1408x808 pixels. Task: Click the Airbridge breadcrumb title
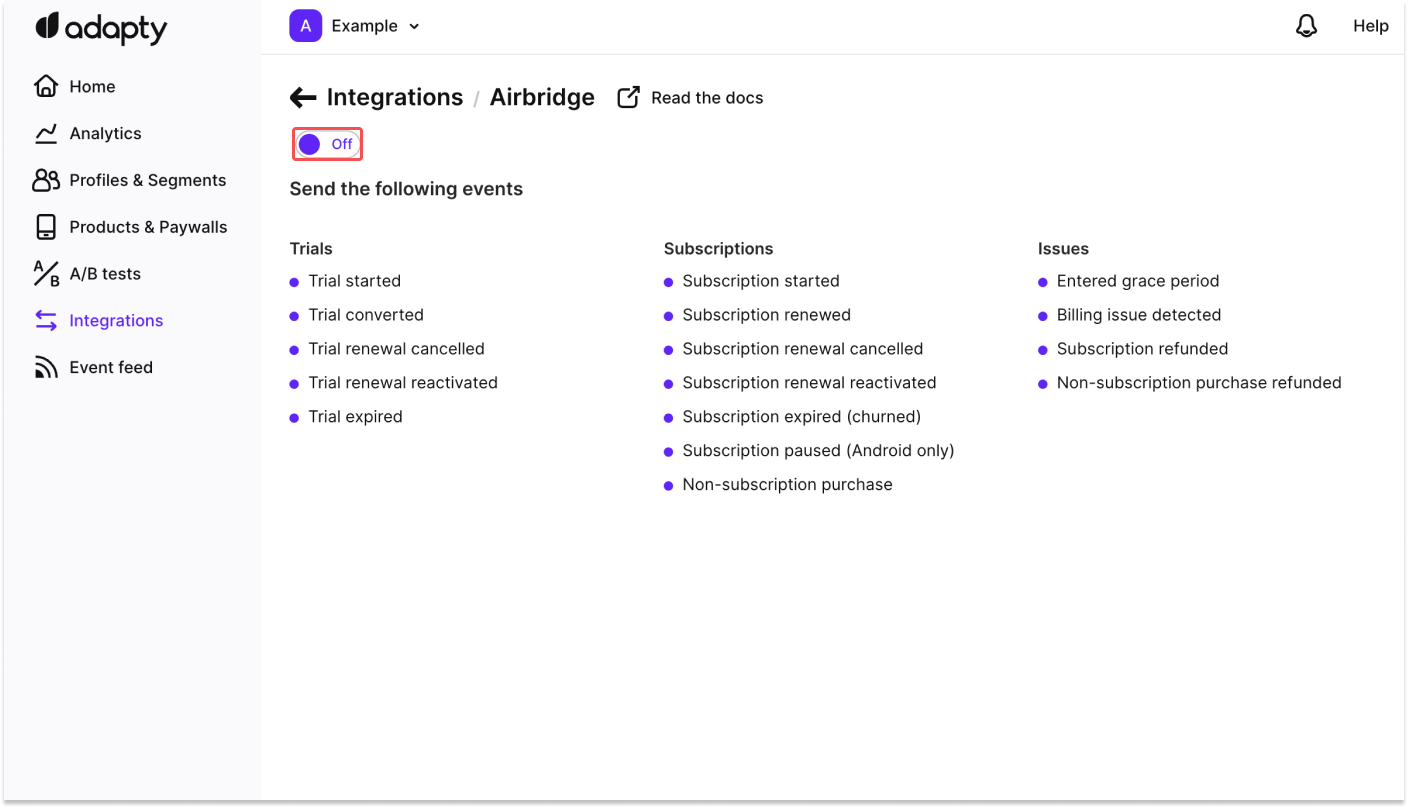(x=542, y=97)
